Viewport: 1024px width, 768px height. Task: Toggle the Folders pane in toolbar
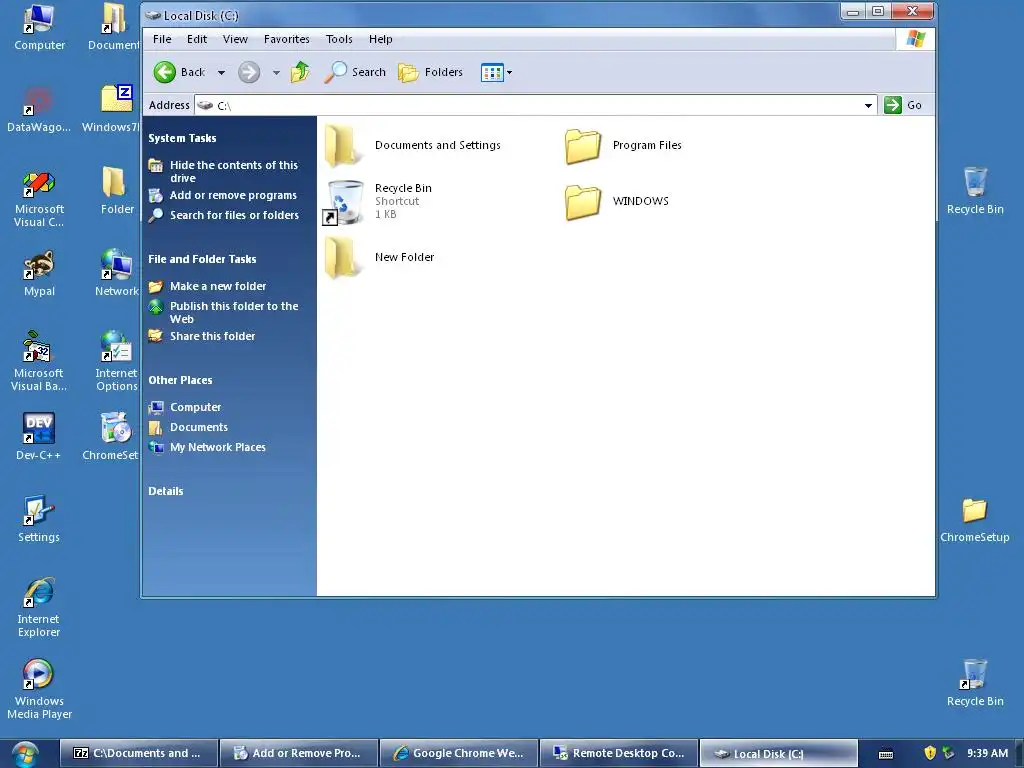click(430, 72)
